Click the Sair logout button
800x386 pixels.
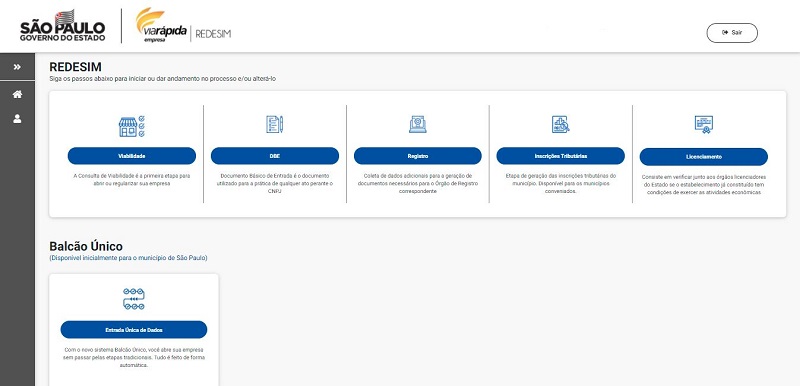tap(732, 33)
